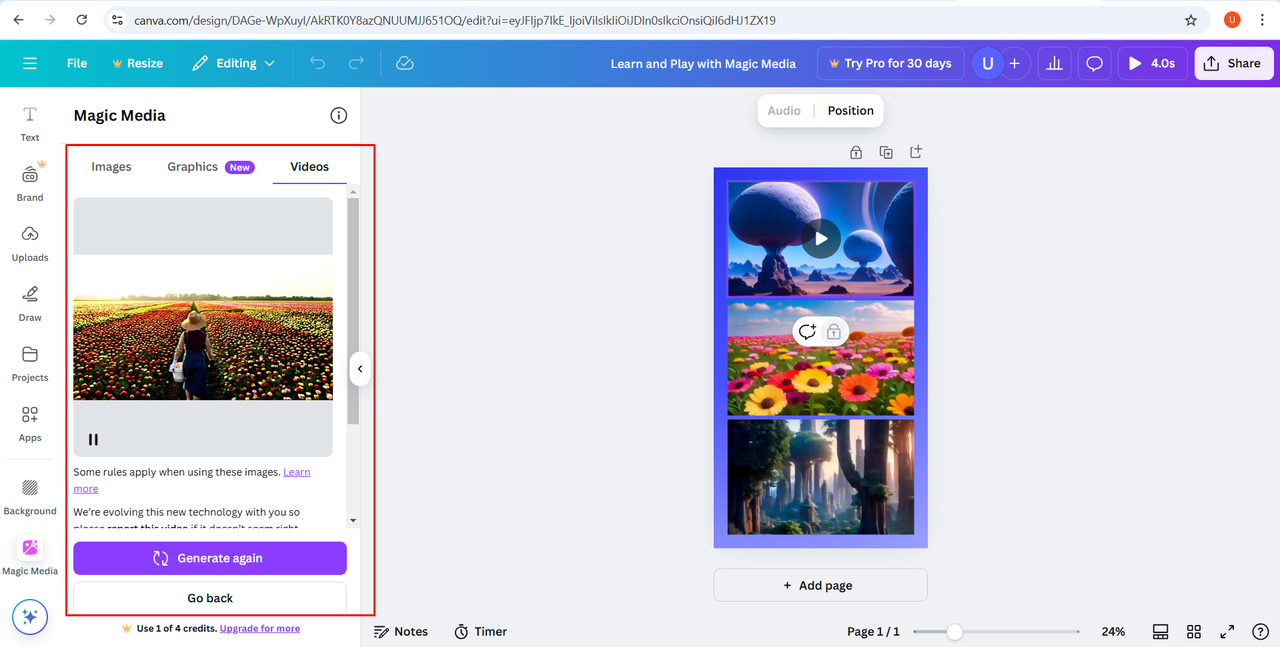Click the design title text

click(x=703, y=63)
